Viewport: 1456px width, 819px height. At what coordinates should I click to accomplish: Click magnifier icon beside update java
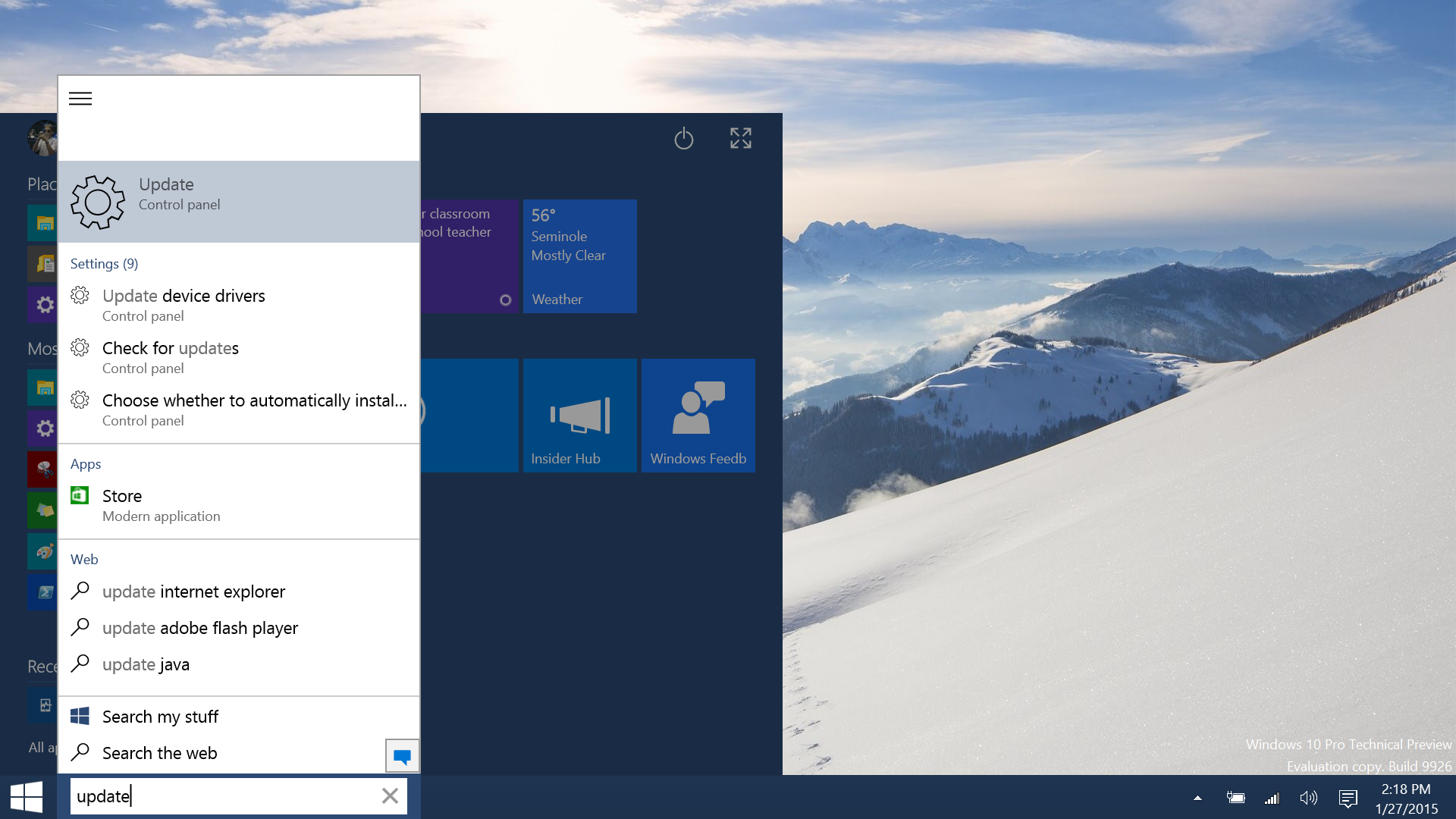80,664
